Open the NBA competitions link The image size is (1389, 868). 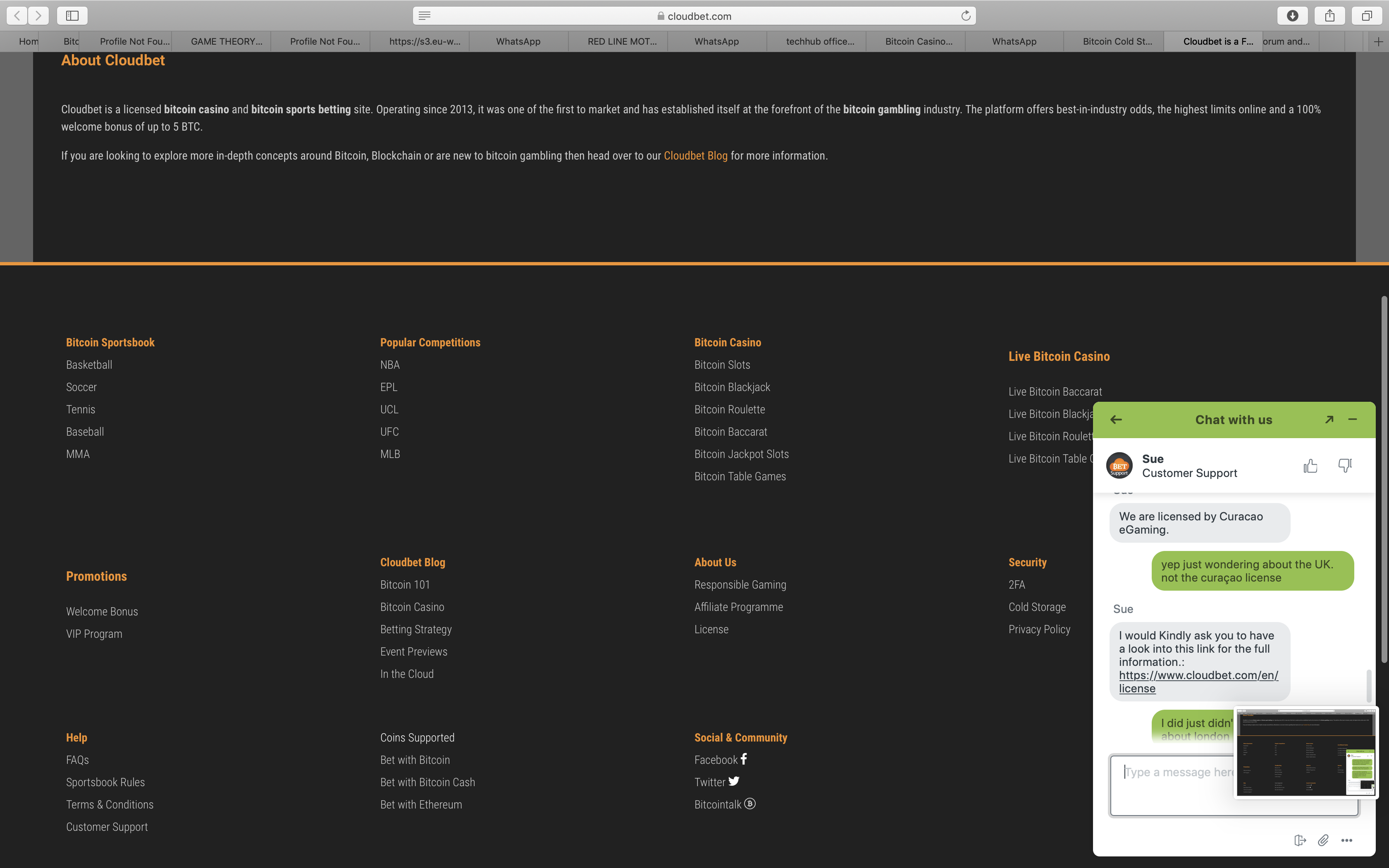tap(390, 365)
